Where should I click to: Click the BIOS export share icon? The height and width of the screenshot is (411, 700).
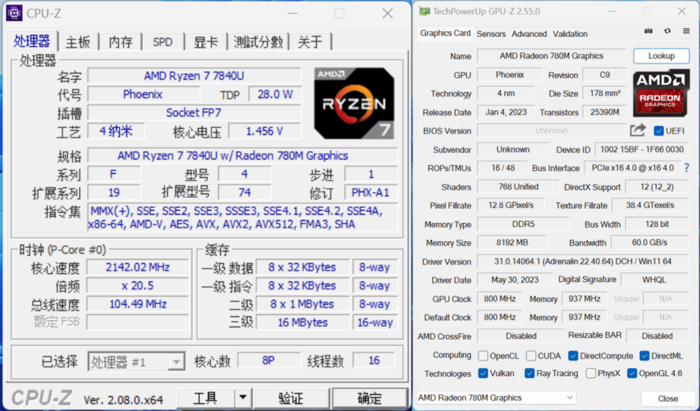[638, 130]
